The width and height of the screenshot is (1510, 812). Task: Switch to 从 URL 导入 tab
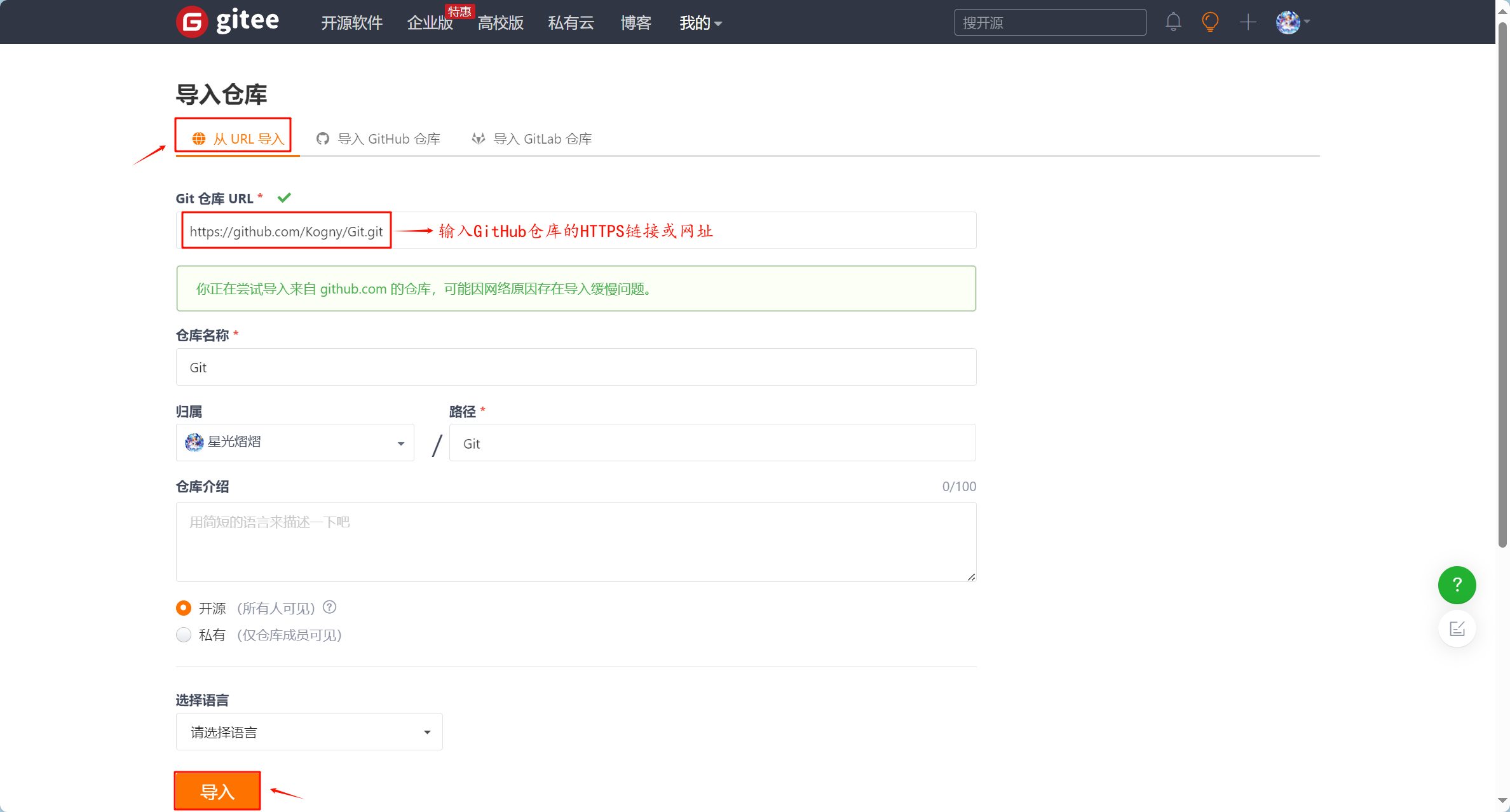(238, 139)
